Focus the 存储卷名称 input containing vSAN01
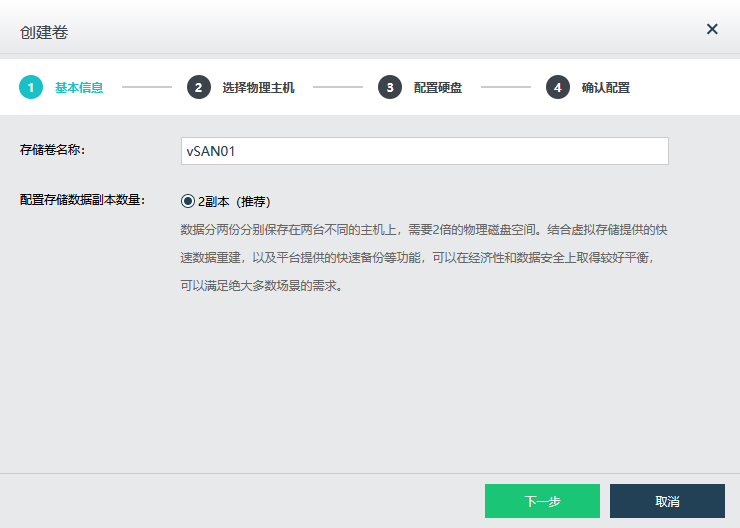740x528 pixels. click(424, 151)
